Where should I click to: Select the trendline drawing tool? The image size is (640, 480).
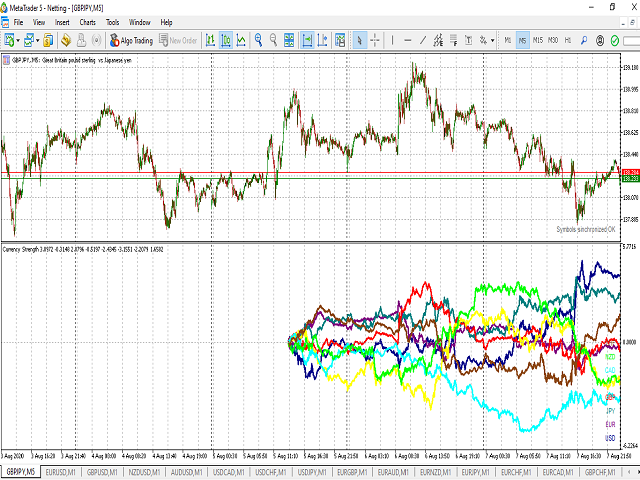coord(424,40)
